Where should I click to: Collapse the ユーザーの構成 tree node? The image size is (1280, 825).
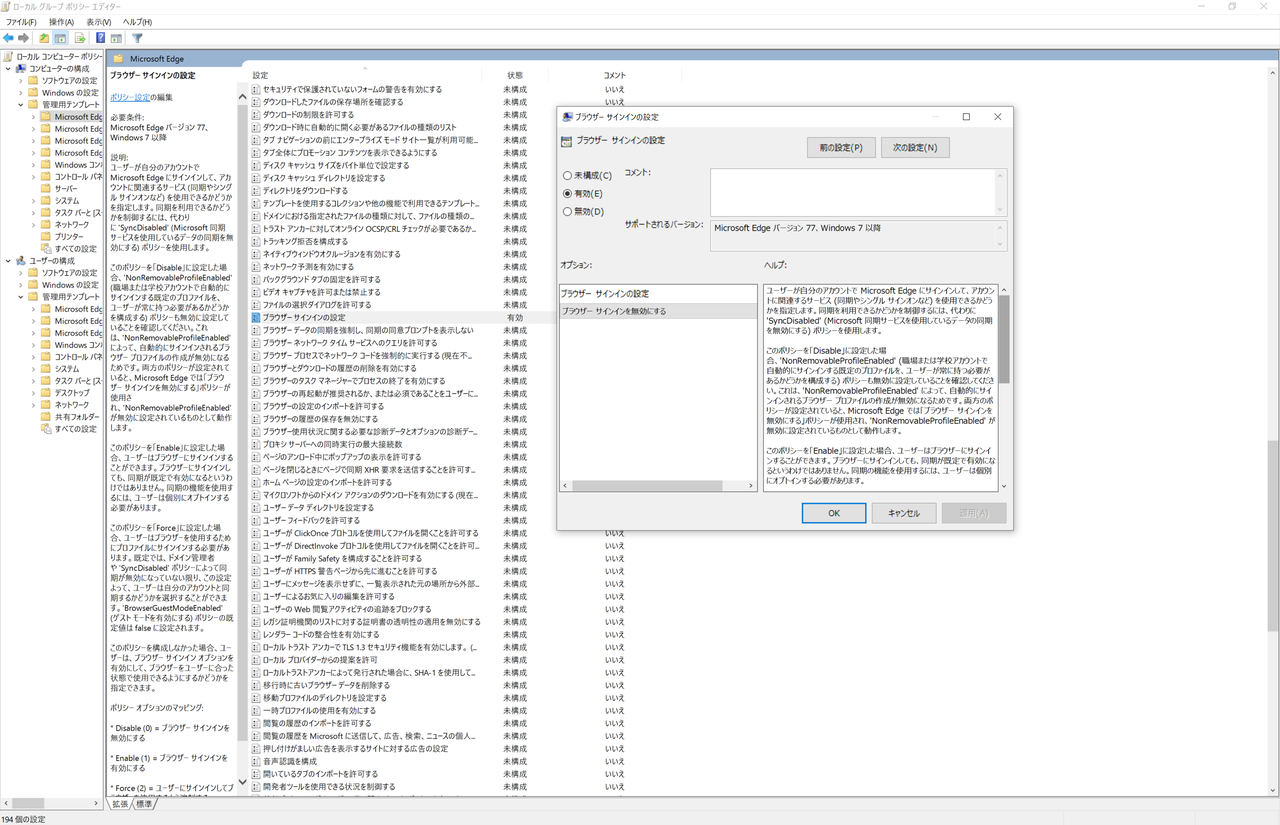[x=7, y=260]
